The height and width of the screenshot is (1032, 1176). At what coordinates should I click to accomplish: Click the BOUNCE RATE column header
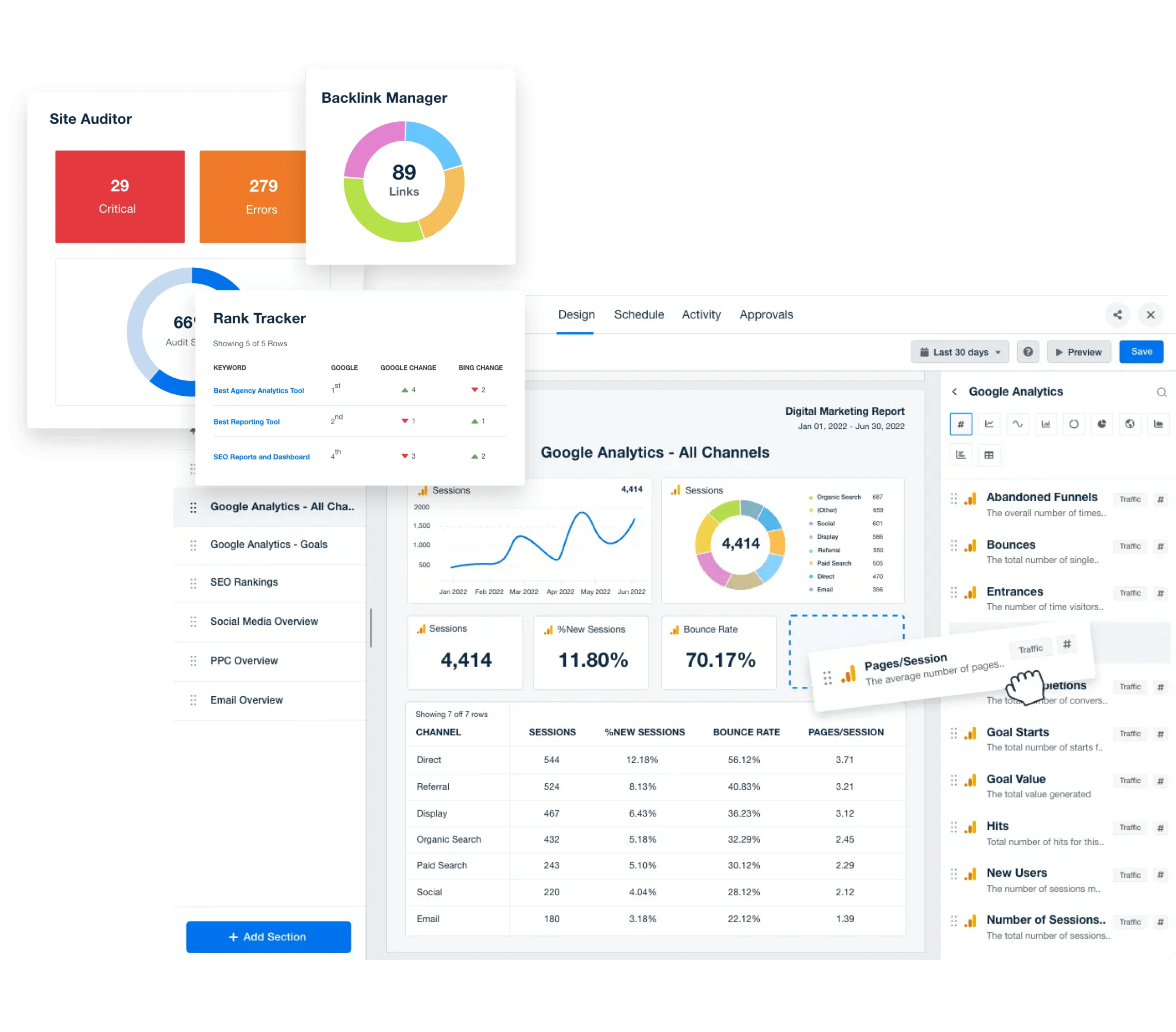coord(746,732)
